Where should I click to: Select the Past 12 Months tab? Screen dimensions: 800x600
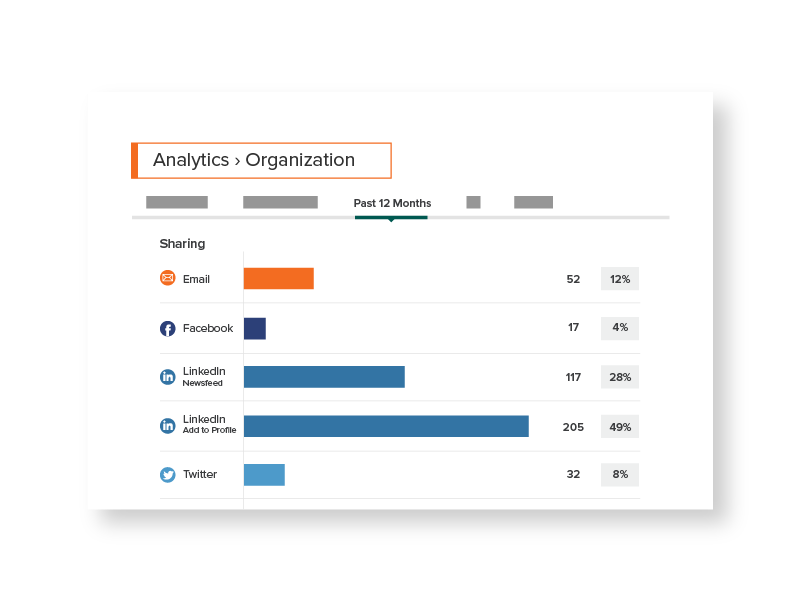coord(392,203)
